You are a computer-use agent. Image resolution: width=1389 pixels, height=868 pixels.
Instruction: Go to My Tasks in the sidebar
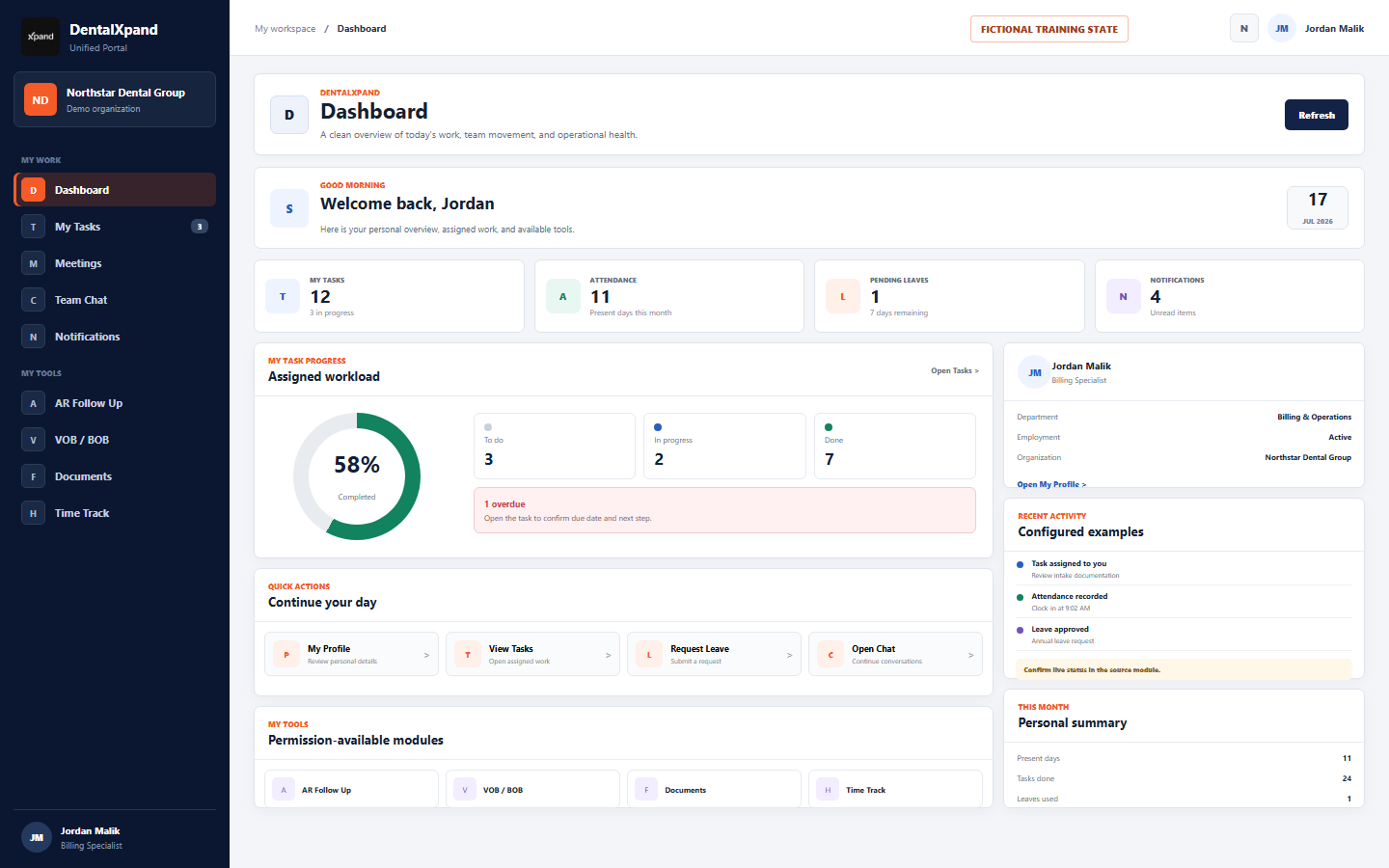click(115, 227)
